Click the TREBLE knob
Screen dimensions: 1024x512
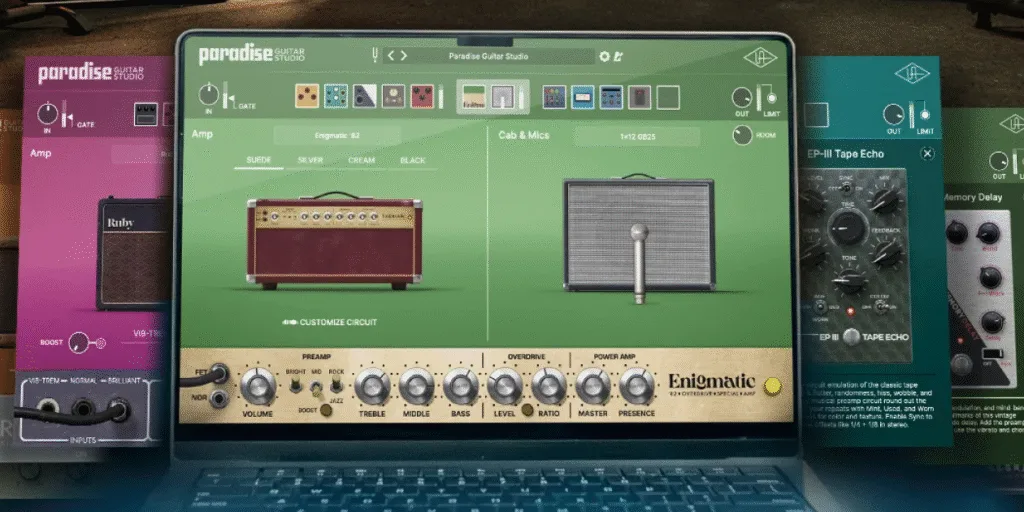[372, 386]
